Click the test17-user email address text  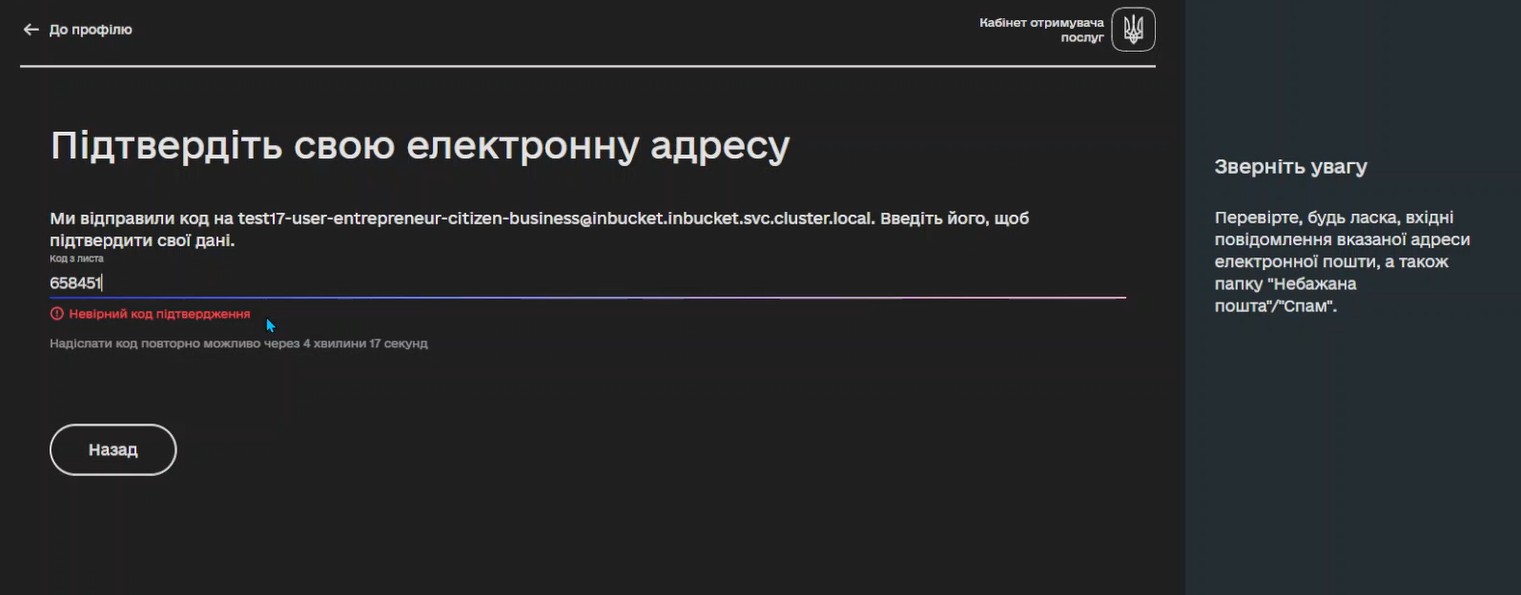coord(556,218)
